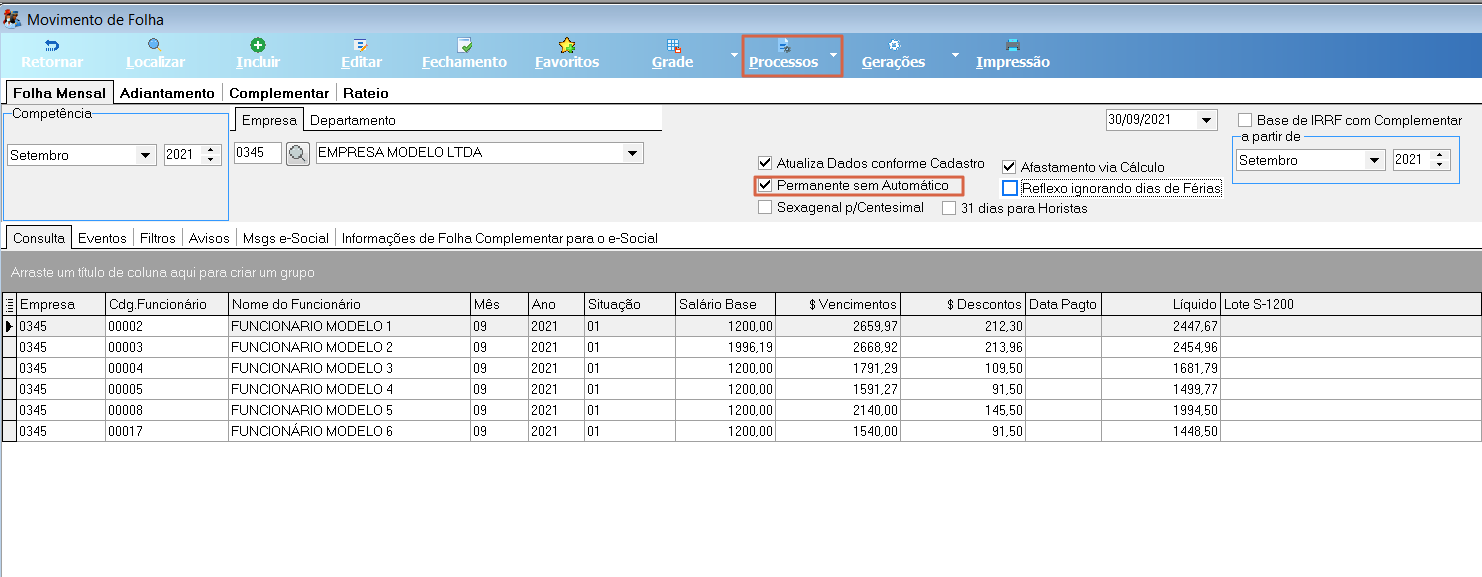Sort by $ Descontos column header

pyautogui.click(x=963, y=304)
